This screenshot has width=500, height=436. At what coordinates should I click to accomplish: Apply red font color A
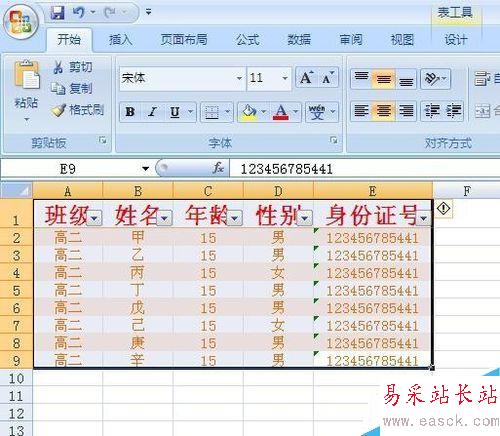281,112
